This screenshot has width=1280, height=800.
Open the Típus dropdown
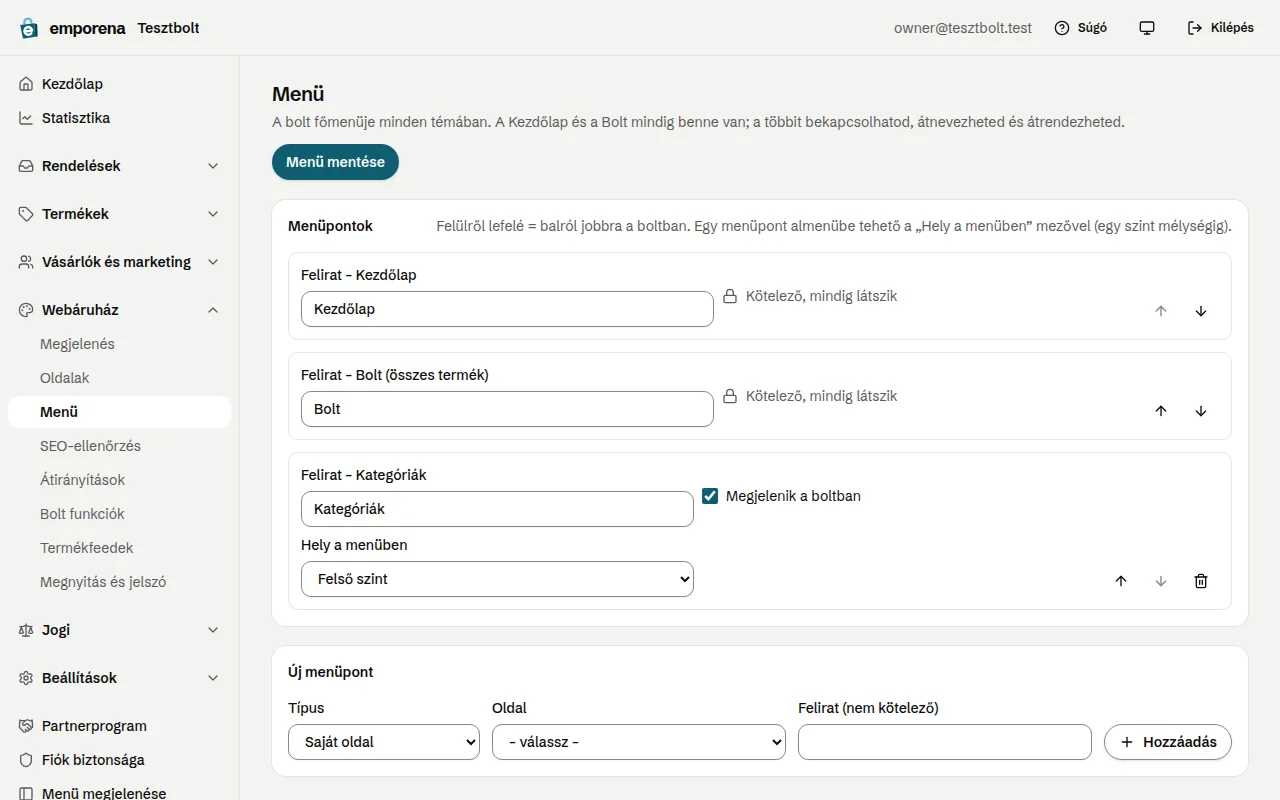point(384,742)
